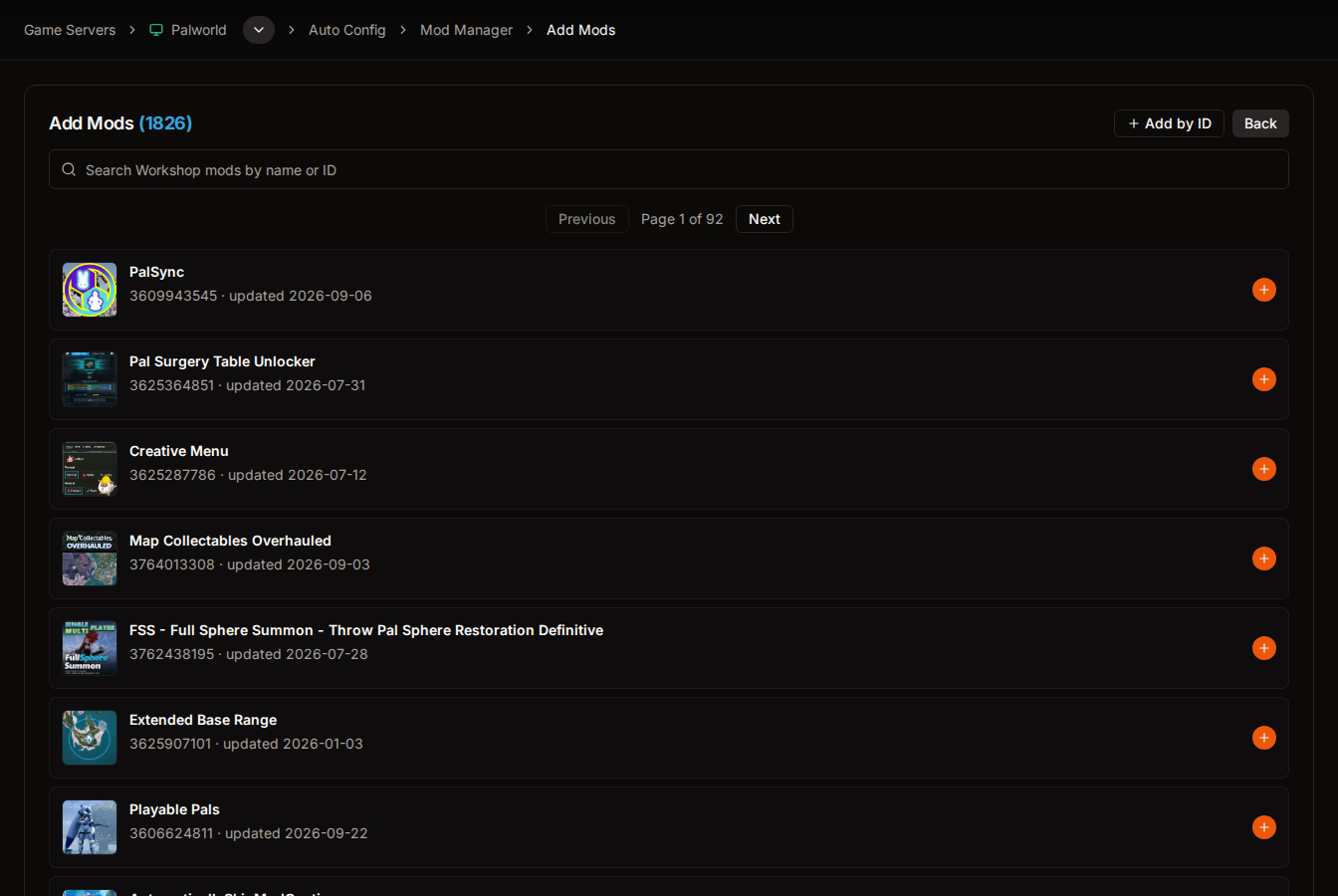Click ID text 3606624811
This screenshot has width=1338, height=896.
pyautogui.click(x=171, y=833)
